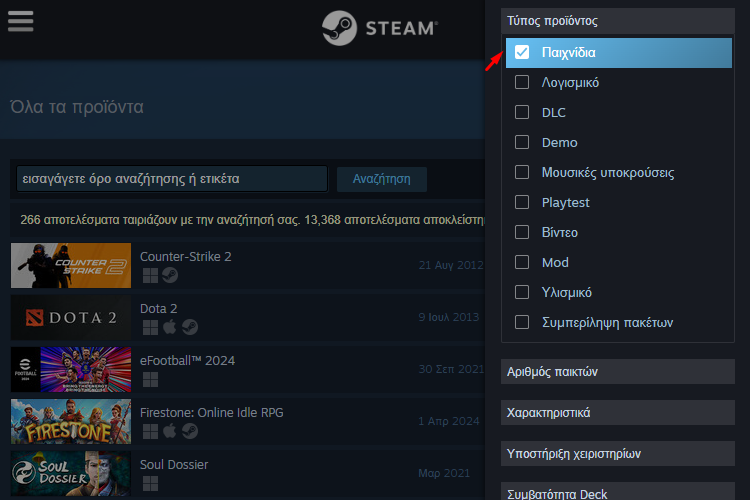
Task: Click Soul Dossier thumbnail image
Action: [x=71, y=474]
